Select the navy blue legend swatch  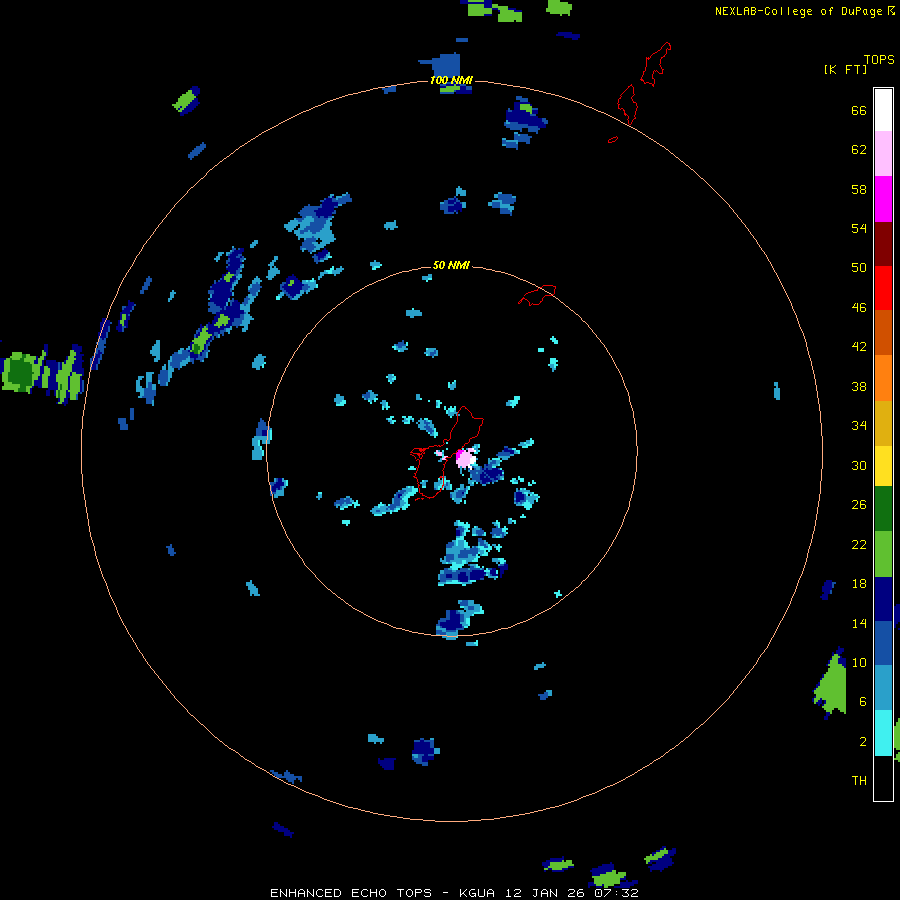(883, 599)
